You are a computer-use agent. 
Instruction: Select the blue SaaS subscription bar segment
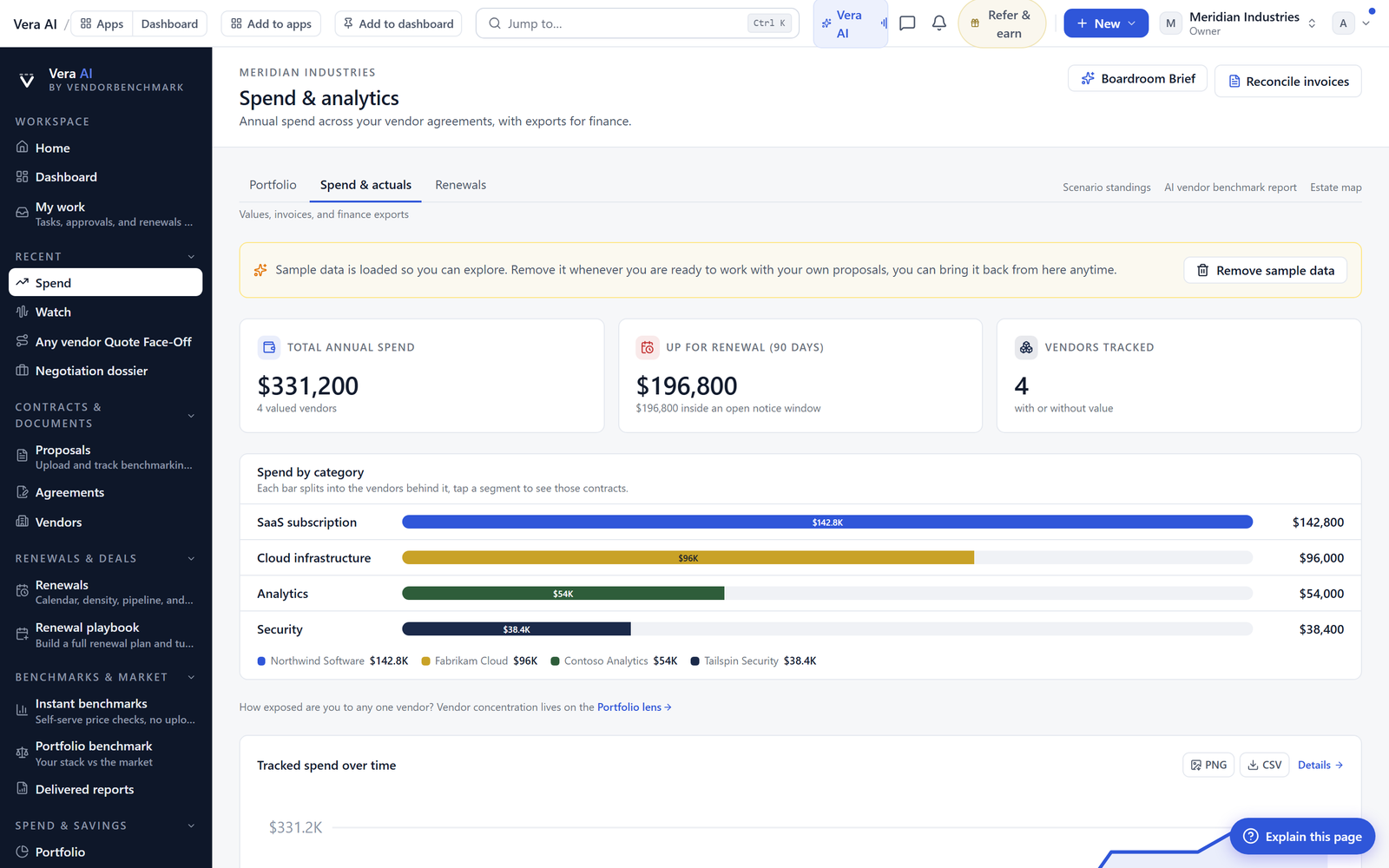tap(827, 522)
